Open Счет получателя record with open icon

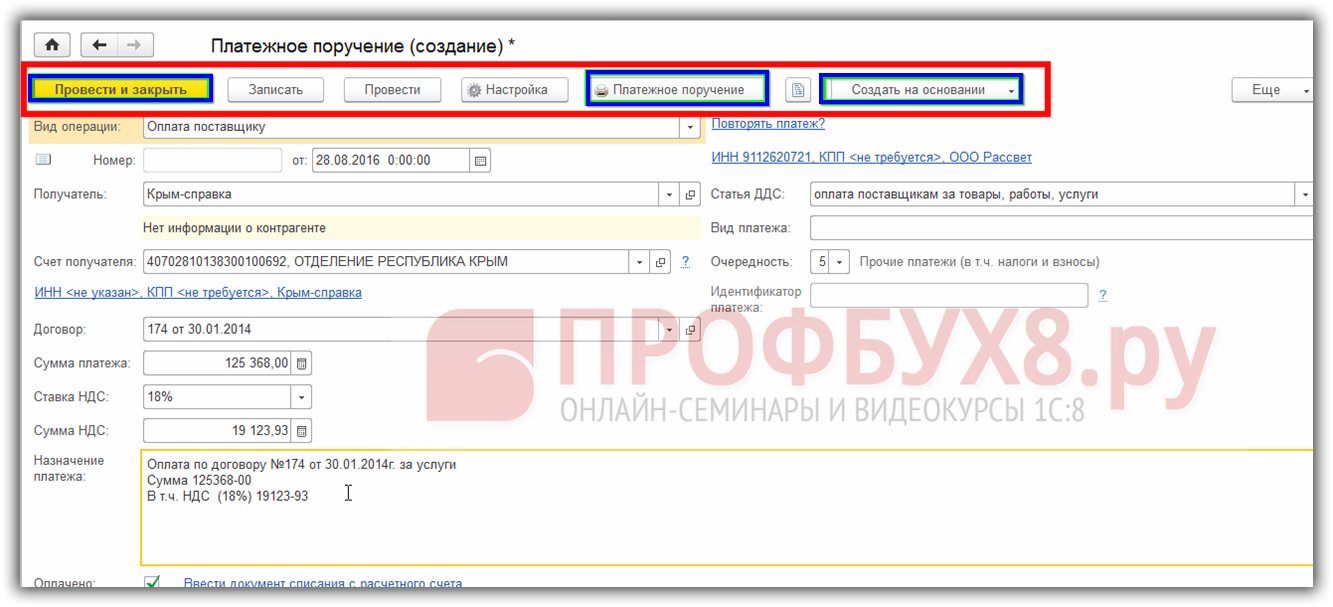pos(660,262)
